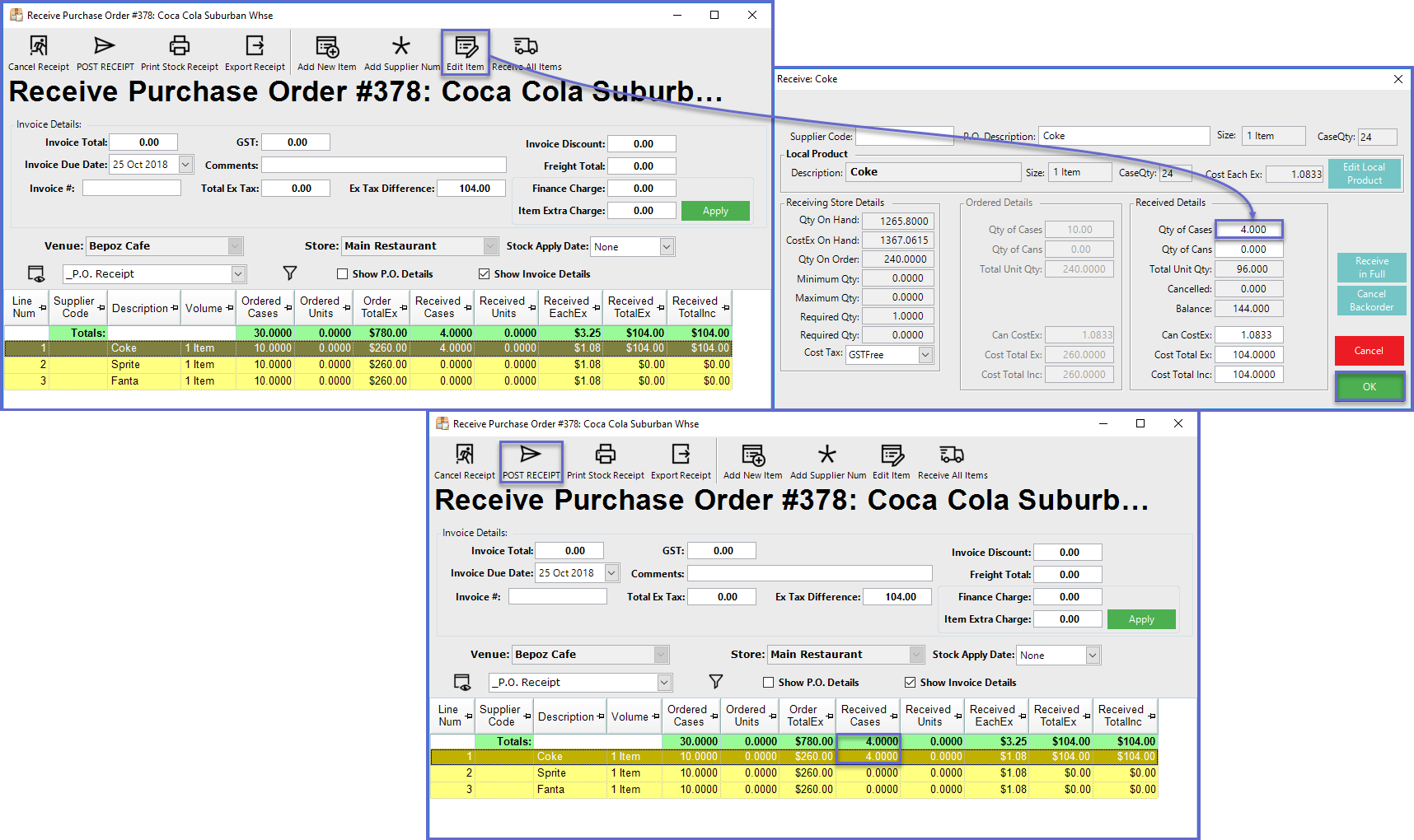
Task: Click layout view icon beside P.O. Receipt bottom window
Action: tap(462, 682)
